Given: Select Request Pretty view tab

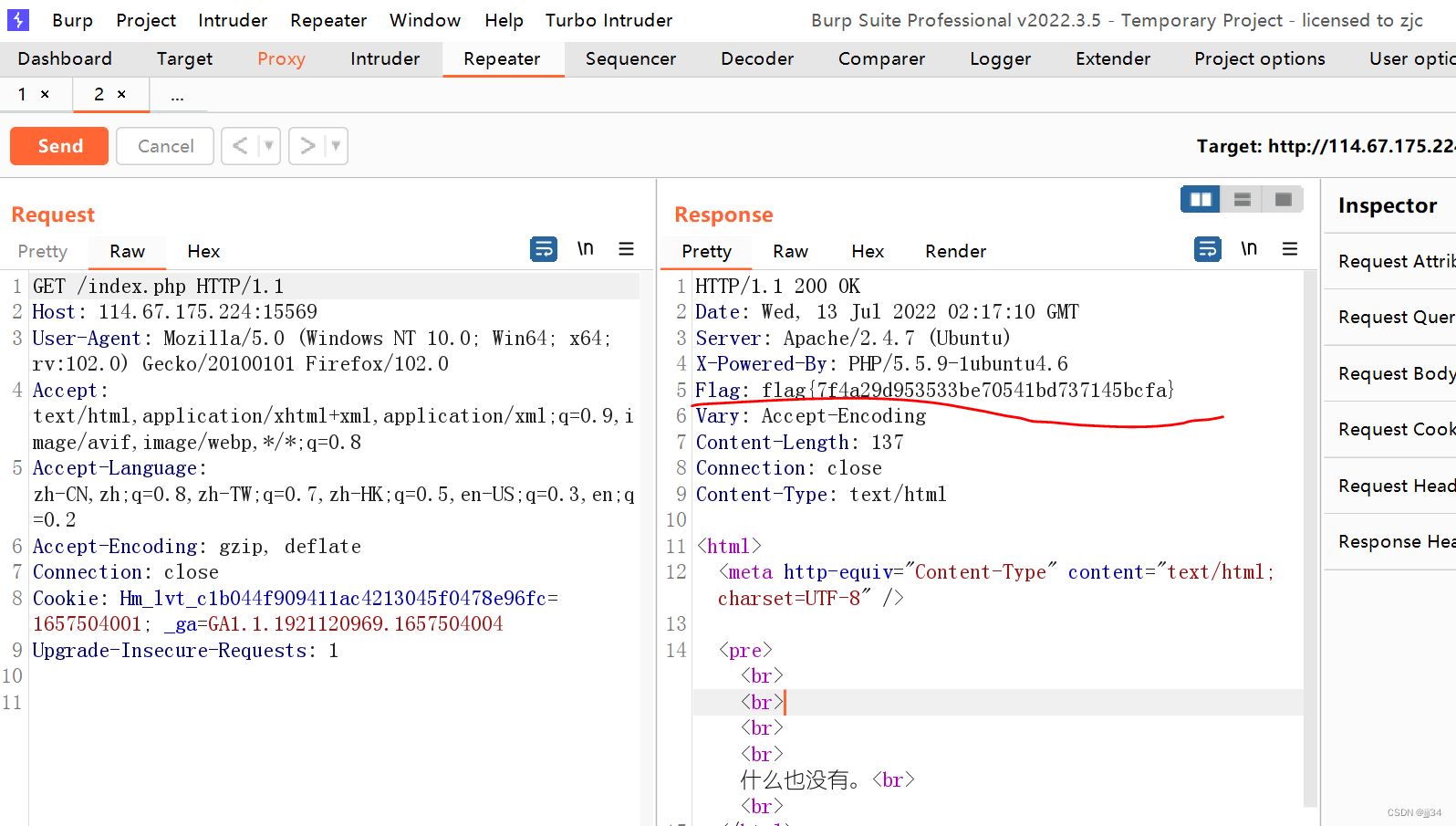Looking at the screenshot, I should point(43,251).
